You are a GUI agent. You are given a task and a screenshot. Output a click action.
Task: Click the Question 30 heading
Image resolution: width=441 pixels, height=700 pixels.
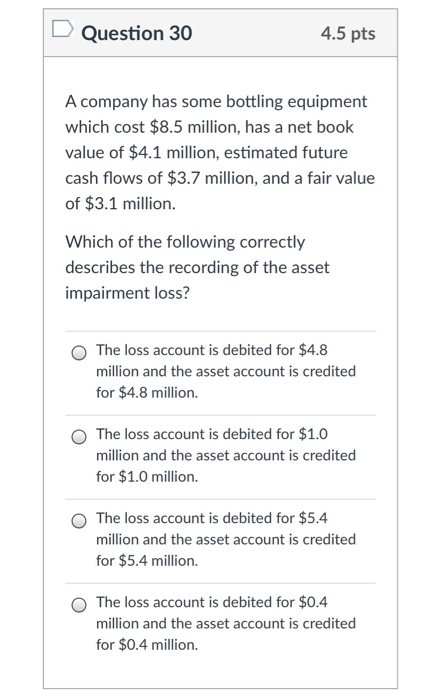(137, 33)
